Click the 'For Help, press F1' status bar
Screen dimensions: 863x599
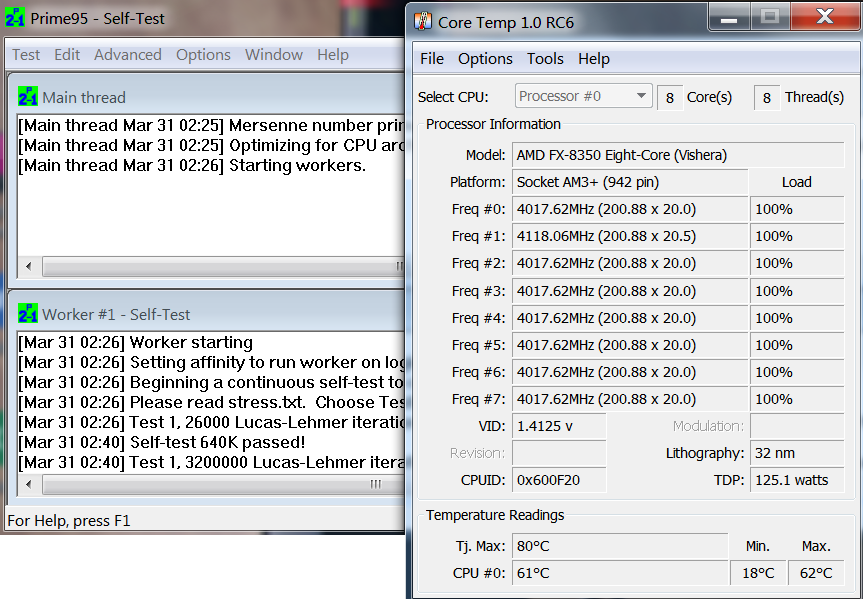(69, 520)
